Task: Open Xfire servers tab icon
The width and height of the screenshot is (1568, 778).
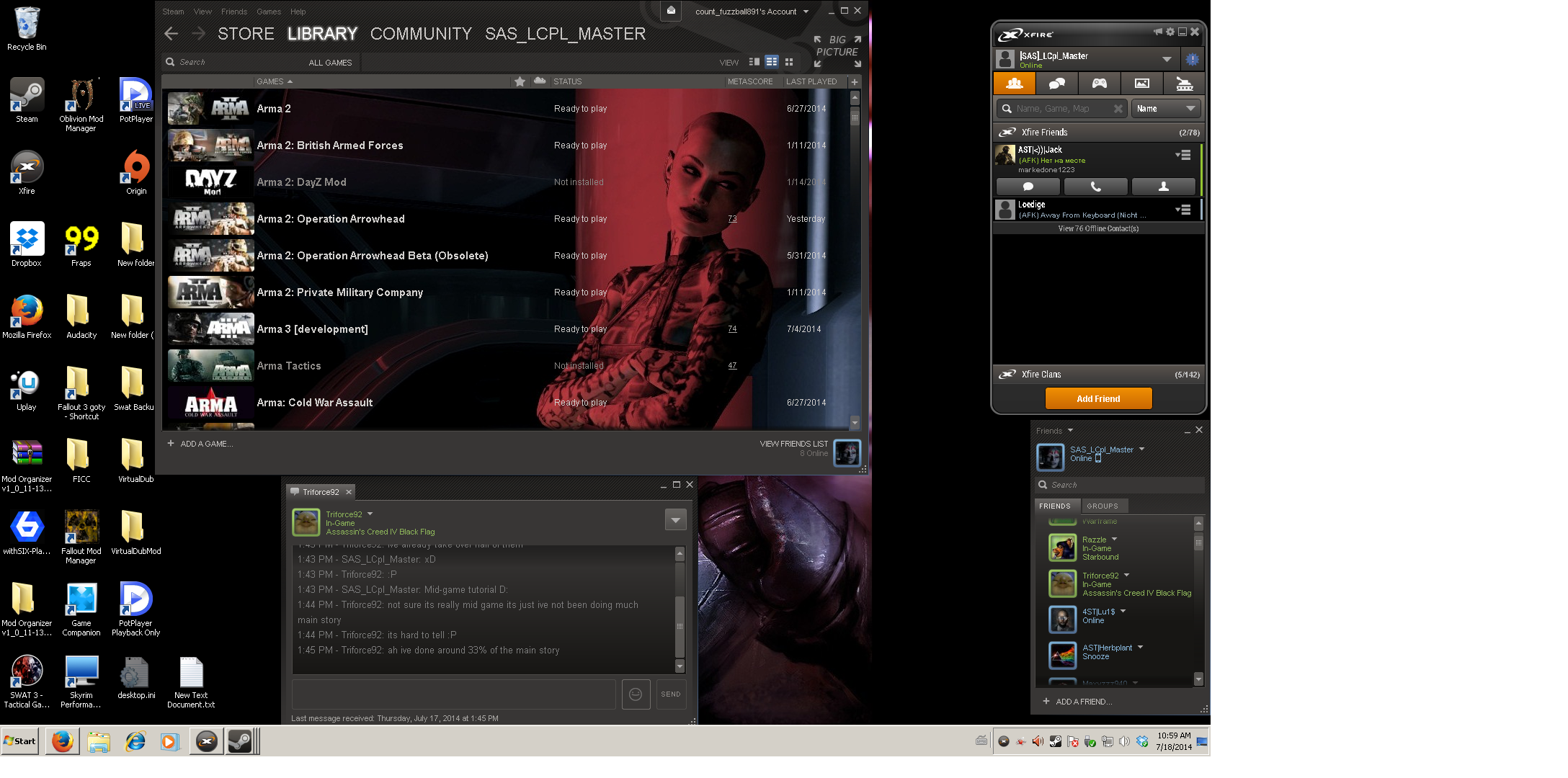Action: (1184, 84)
